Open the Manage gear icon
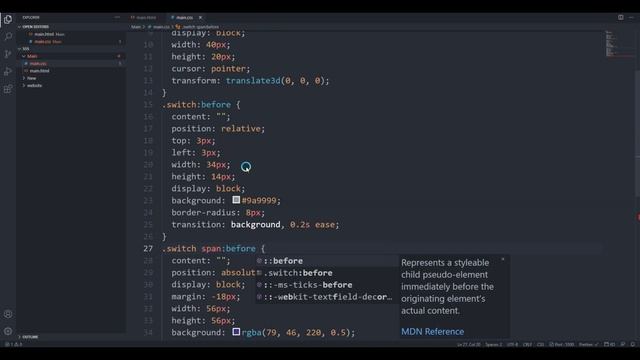Screen dimensions: 640x360 click(x=8, y=331)
